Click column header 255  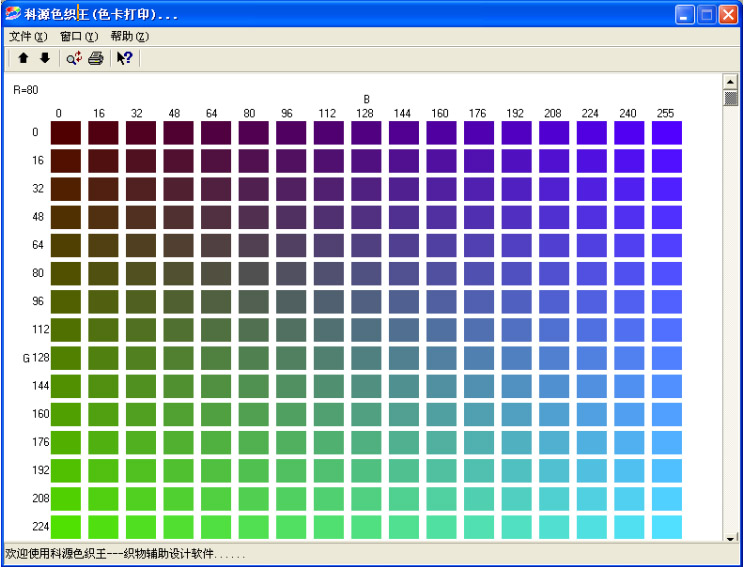pyautogui.click(x=665, y=113)
